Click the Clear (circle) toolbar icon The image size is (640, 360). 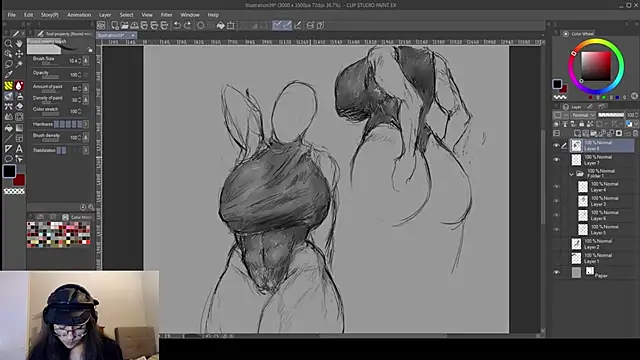pyautogui.click(x=200, y=25)
